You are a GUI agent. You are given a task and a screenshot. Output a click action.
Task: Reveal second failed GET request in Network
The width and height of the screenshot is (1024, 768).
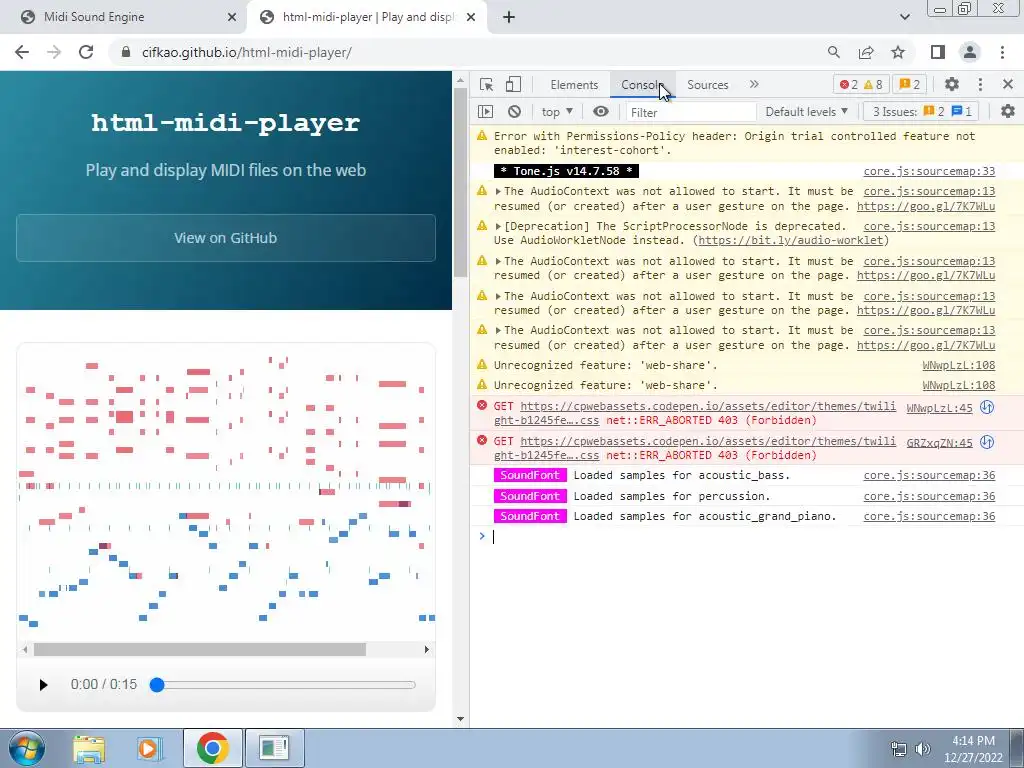[x=987, y=442]
